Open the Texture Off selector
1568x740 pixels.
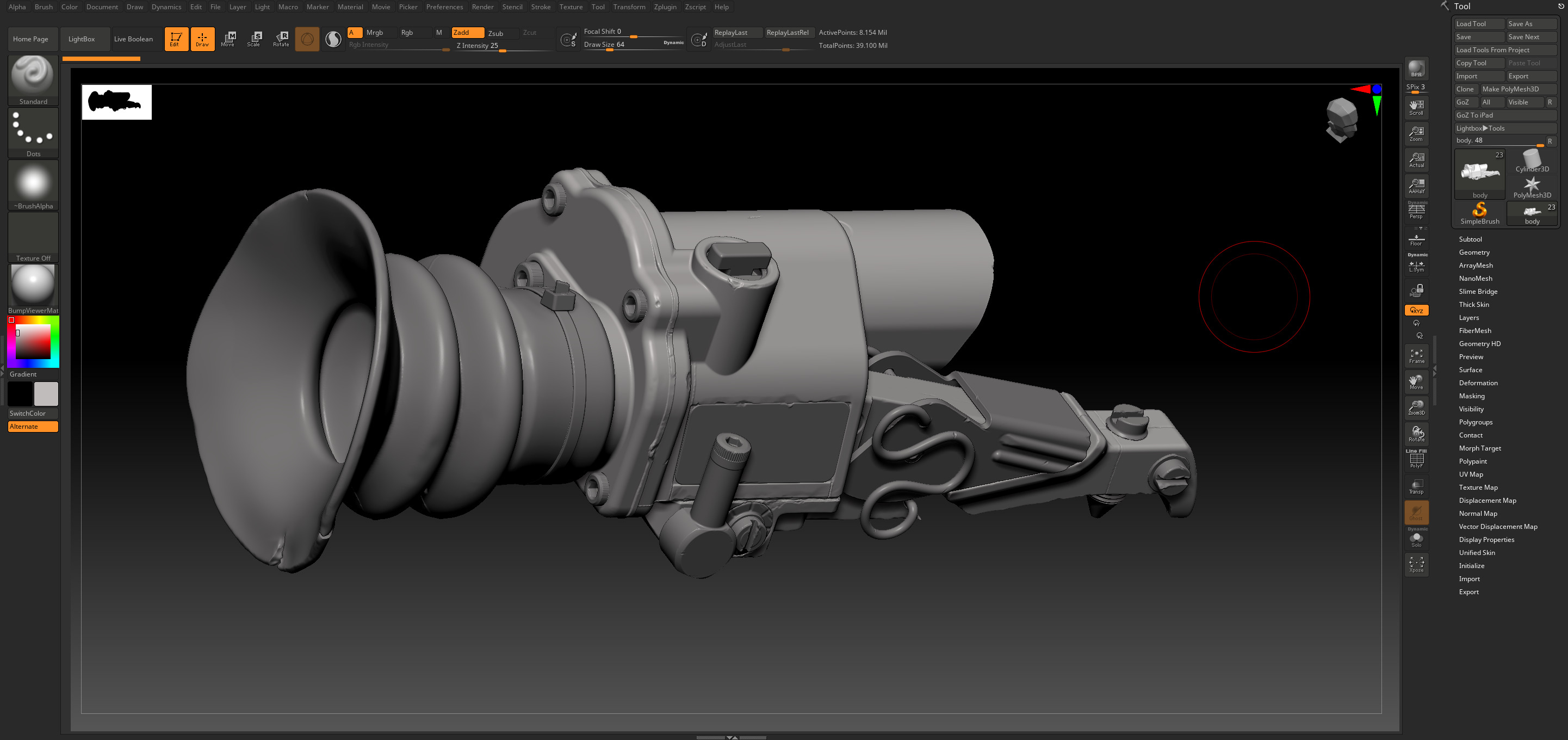[33, 238]
